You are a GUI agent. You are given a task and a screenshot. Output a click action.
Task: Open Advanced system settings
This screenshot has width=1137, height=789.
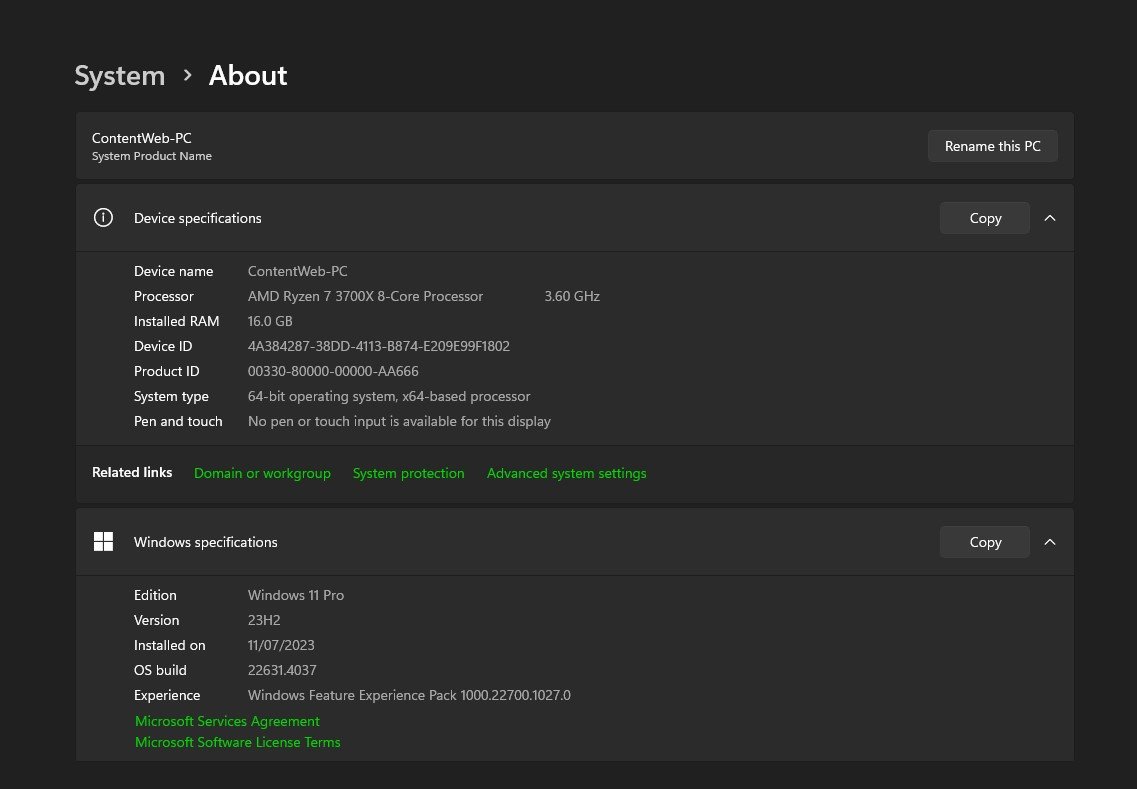[x=566, y=473]
